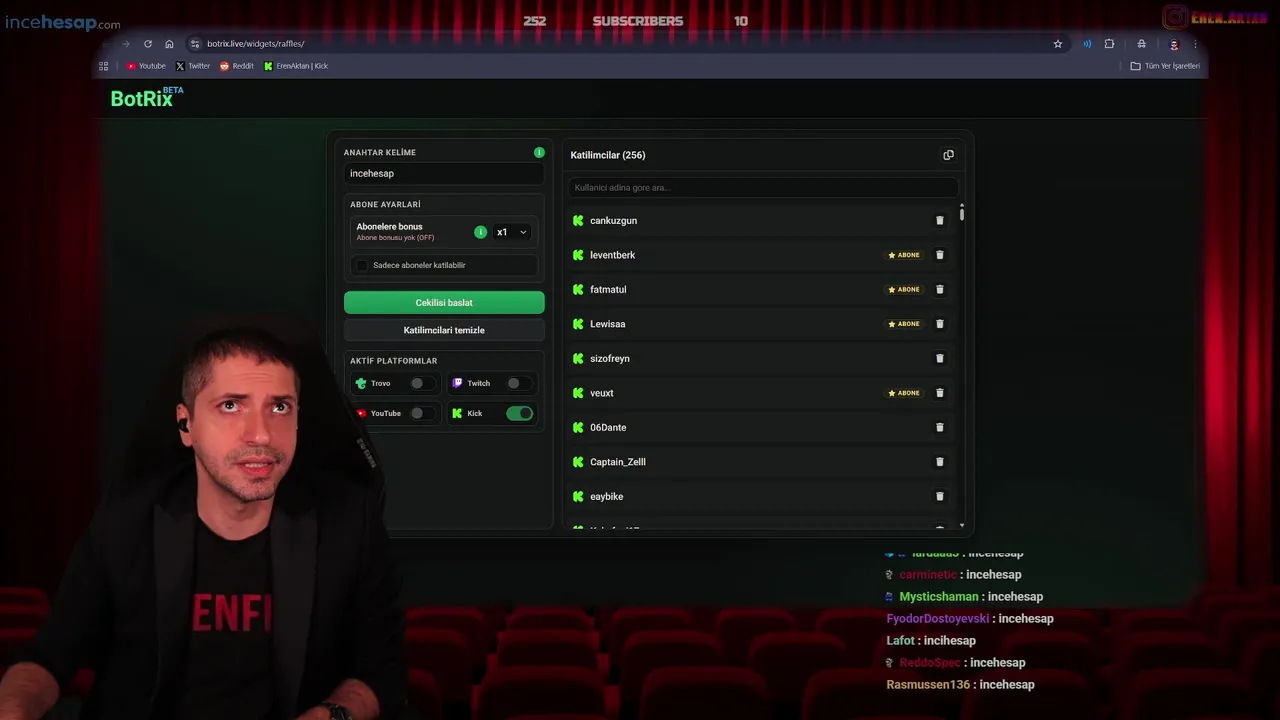Click trash icon beside 06Dante
Image resolution: width=1280 pixels, height=720 pixels.
pos(939,427)
